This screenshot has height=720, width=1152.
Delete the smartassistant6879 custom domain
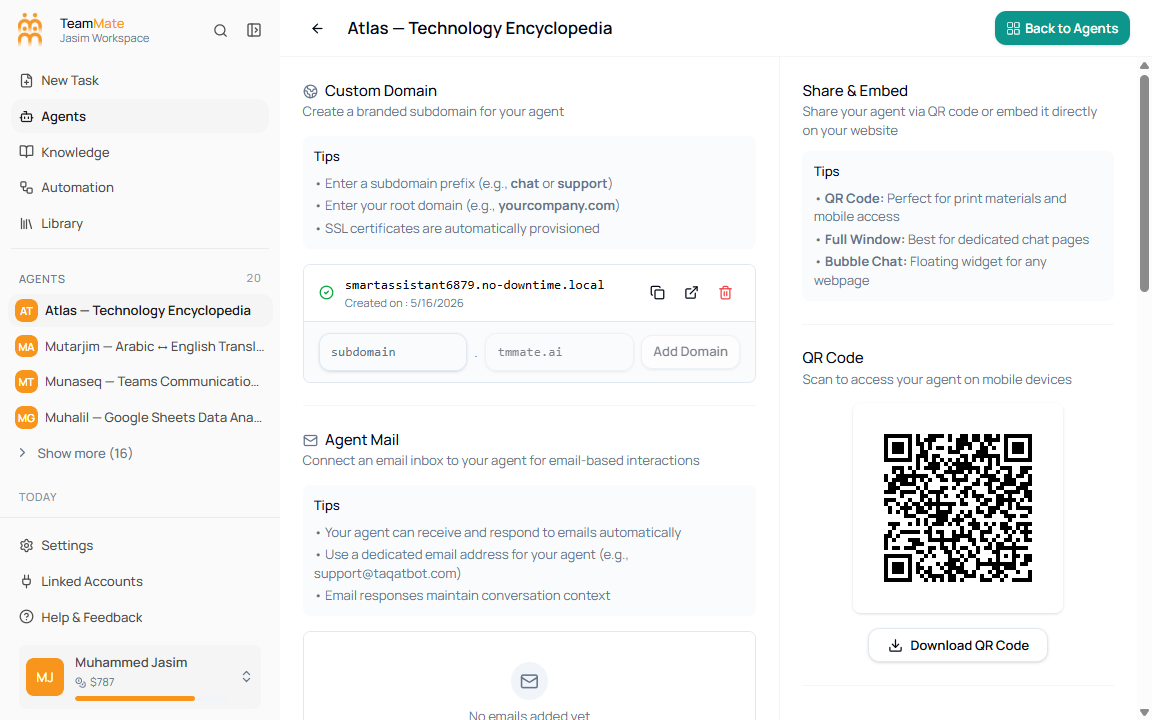pos(725,292)
